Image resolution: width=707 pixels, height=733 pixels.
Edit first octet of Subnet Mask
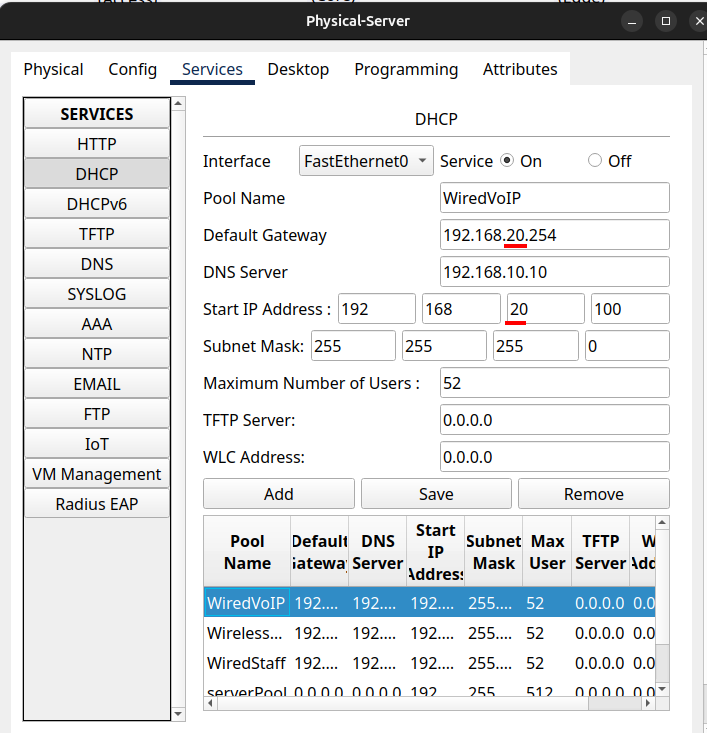pos(354,345)
